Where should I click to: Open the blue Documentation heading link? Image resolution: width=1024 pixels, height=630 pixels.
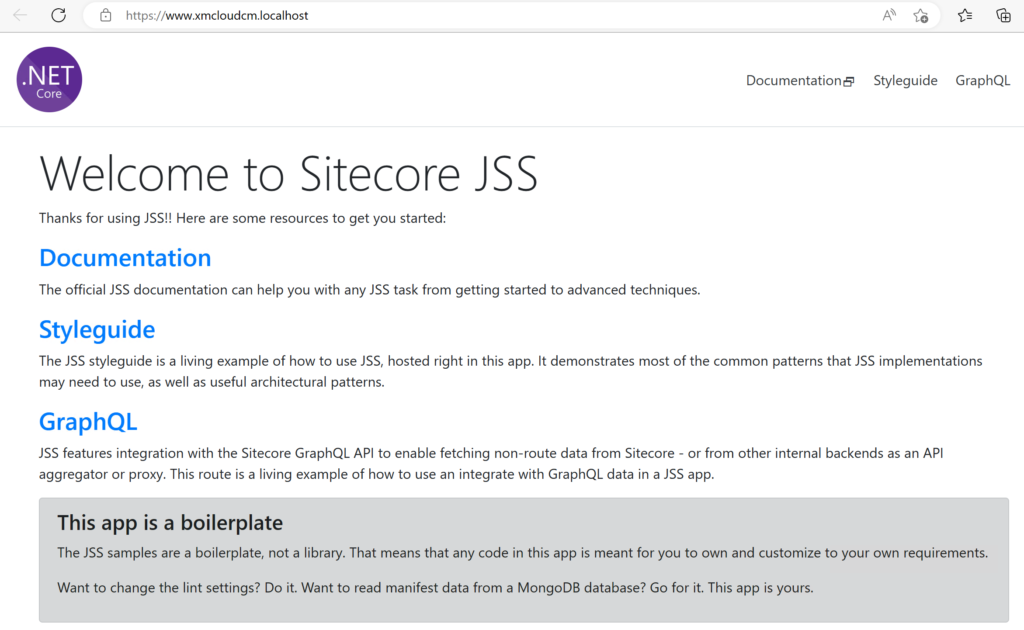click(x=124, y=257)
